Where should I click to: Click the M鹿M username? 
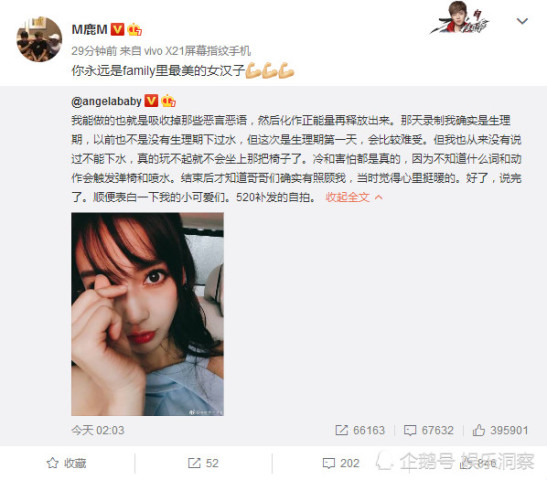[x=89, y=29]
